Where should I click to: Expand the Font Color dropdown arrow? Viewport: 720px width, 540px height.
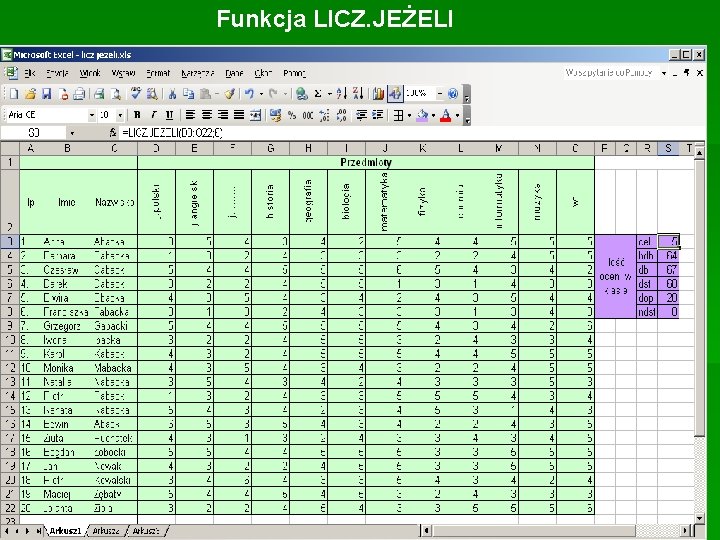point(457,115)
